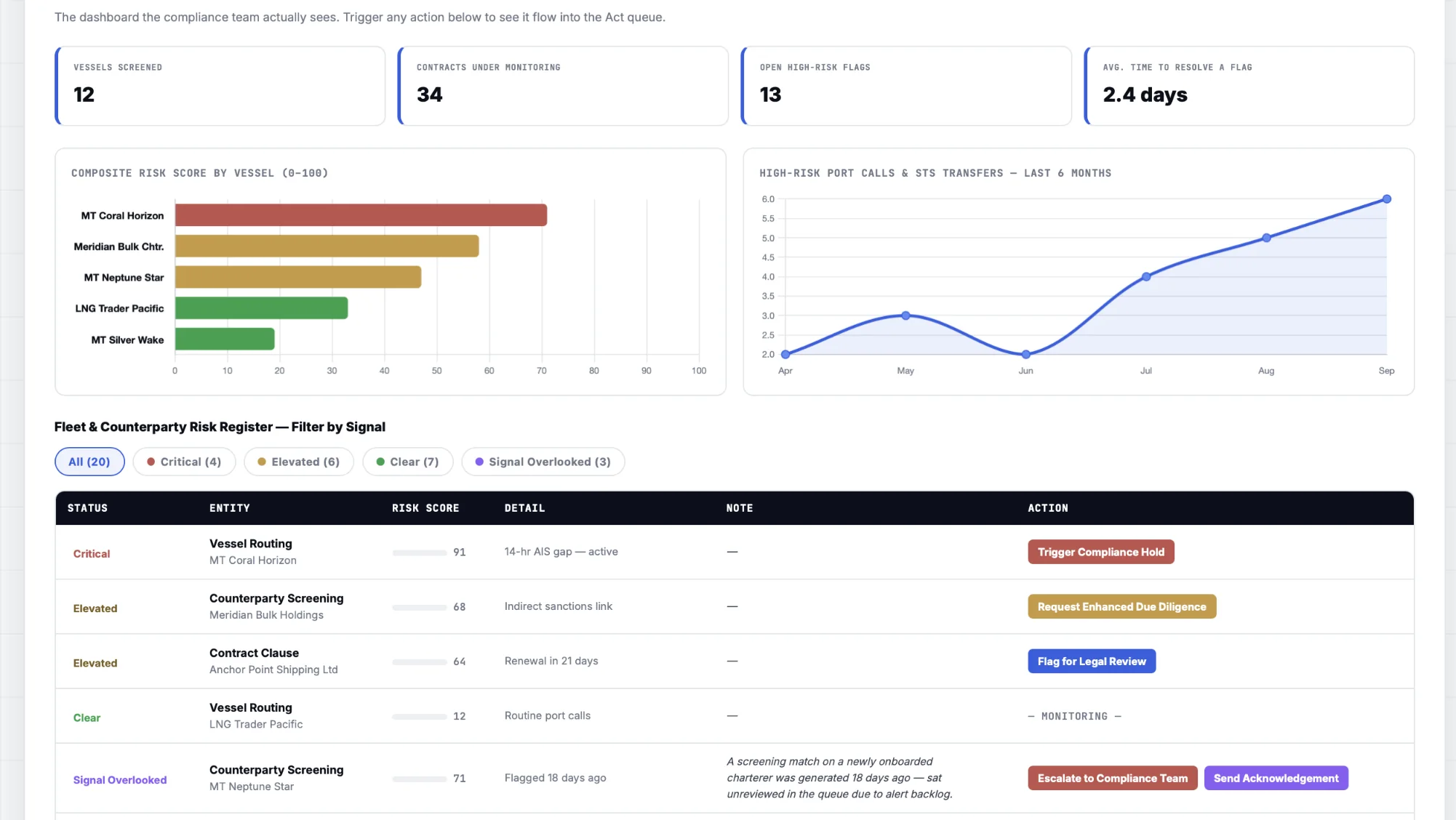Click the Vessels Screened card
The width and height of the screenshot is (1456, 820).
coord(220,86)
